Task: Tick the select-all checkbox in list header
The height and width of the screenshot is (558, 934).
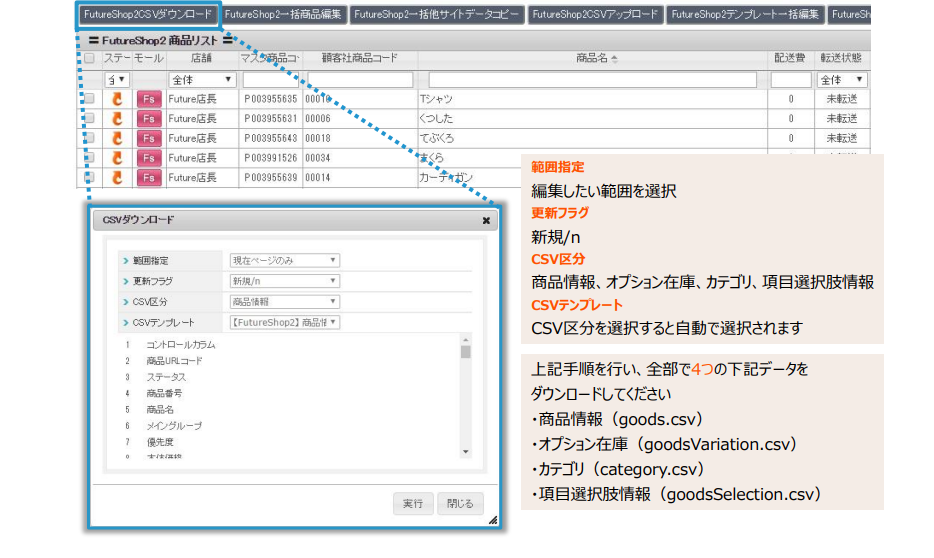Action: pyautogui.click(x=89, y=58)
